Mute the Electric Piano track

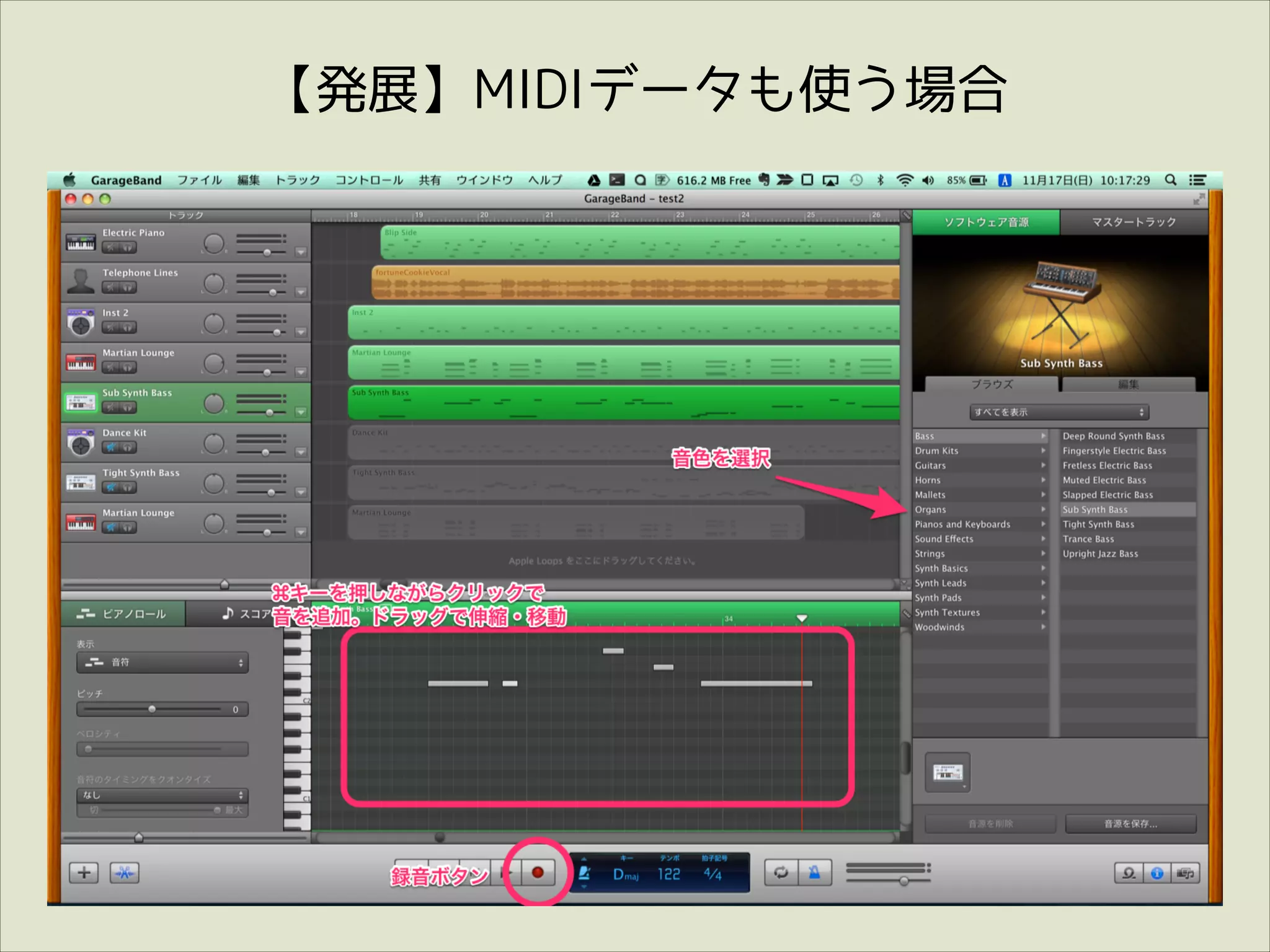[x=110, y=247]
